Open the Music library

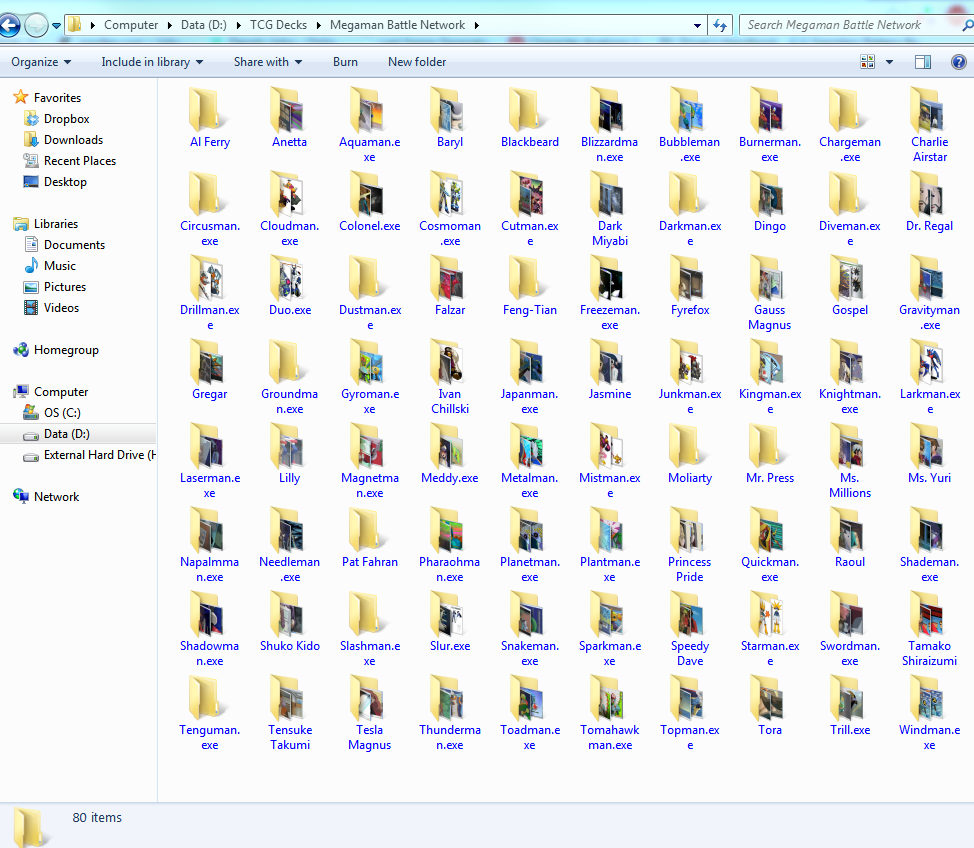click(x=50, y=266)
